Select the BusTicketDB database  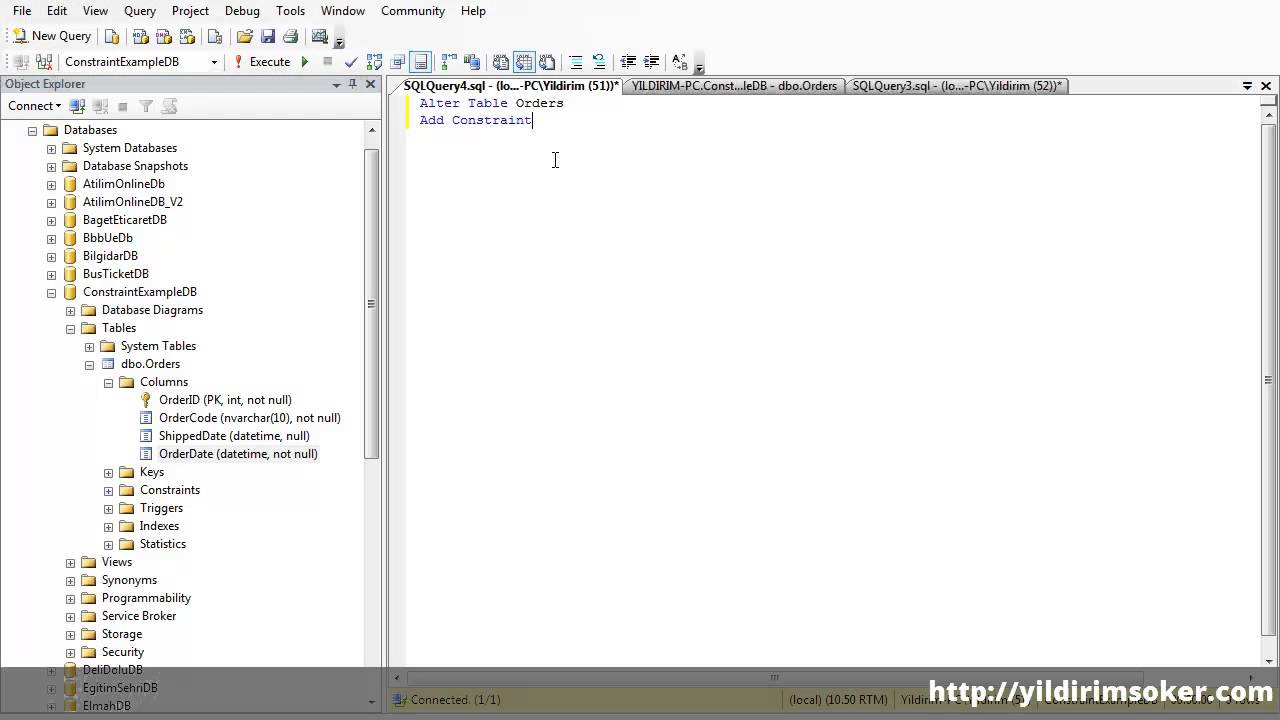point(115,274)
